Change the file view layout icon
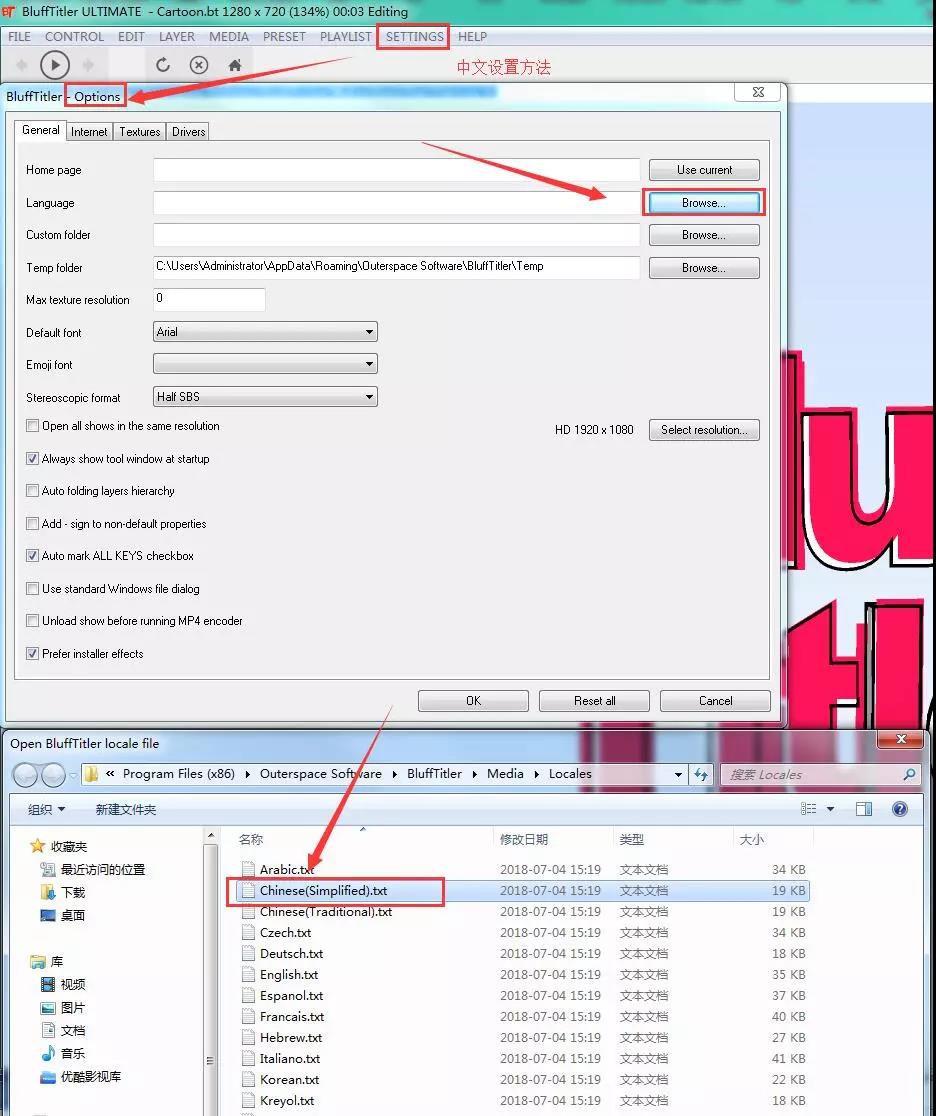936x1116 pixels. [809, 809]
